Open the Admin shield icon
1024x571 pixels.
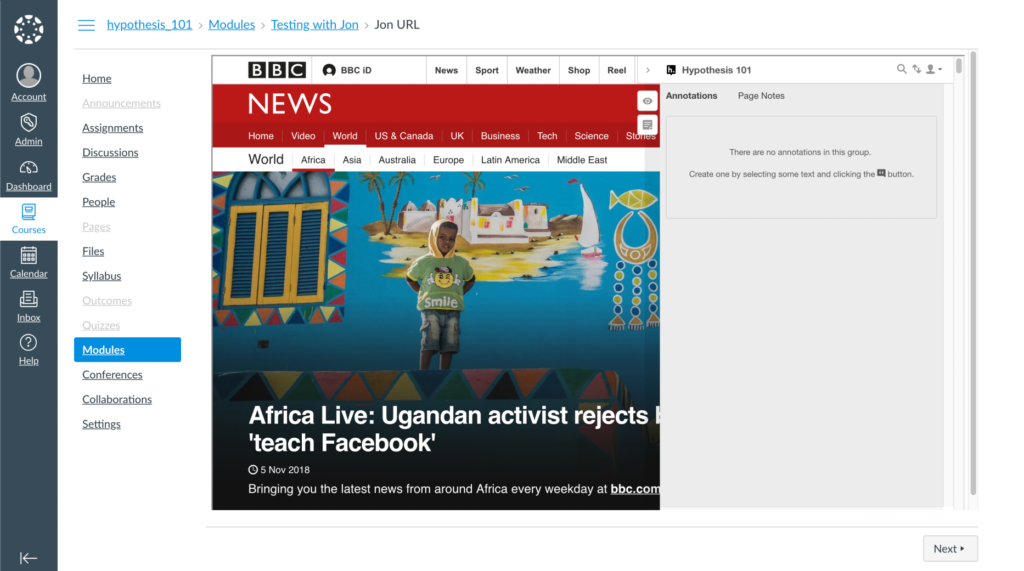pos(29,123)
